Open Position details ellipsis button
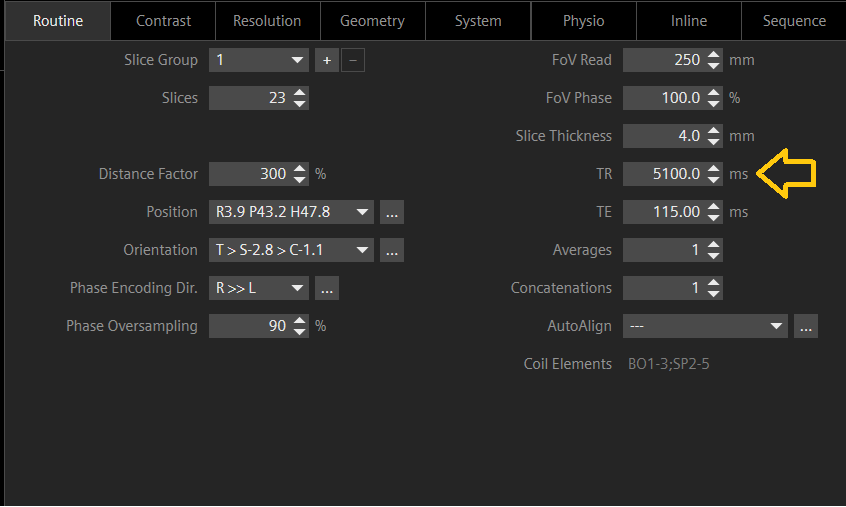Image resolution: width=846 pixels, height=507 pixels. (392, 212)
